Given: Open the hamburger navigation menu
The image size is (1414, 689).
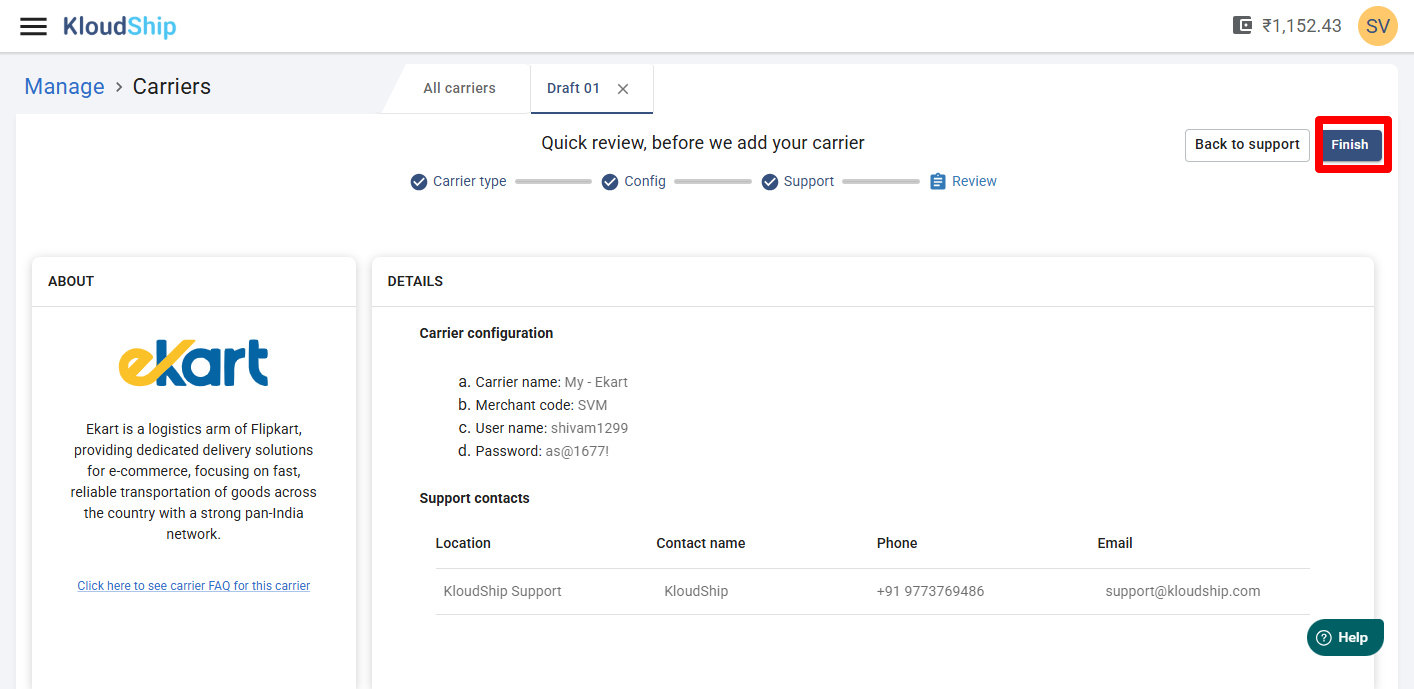Looking at the screenshot, I should coord(33,26).
